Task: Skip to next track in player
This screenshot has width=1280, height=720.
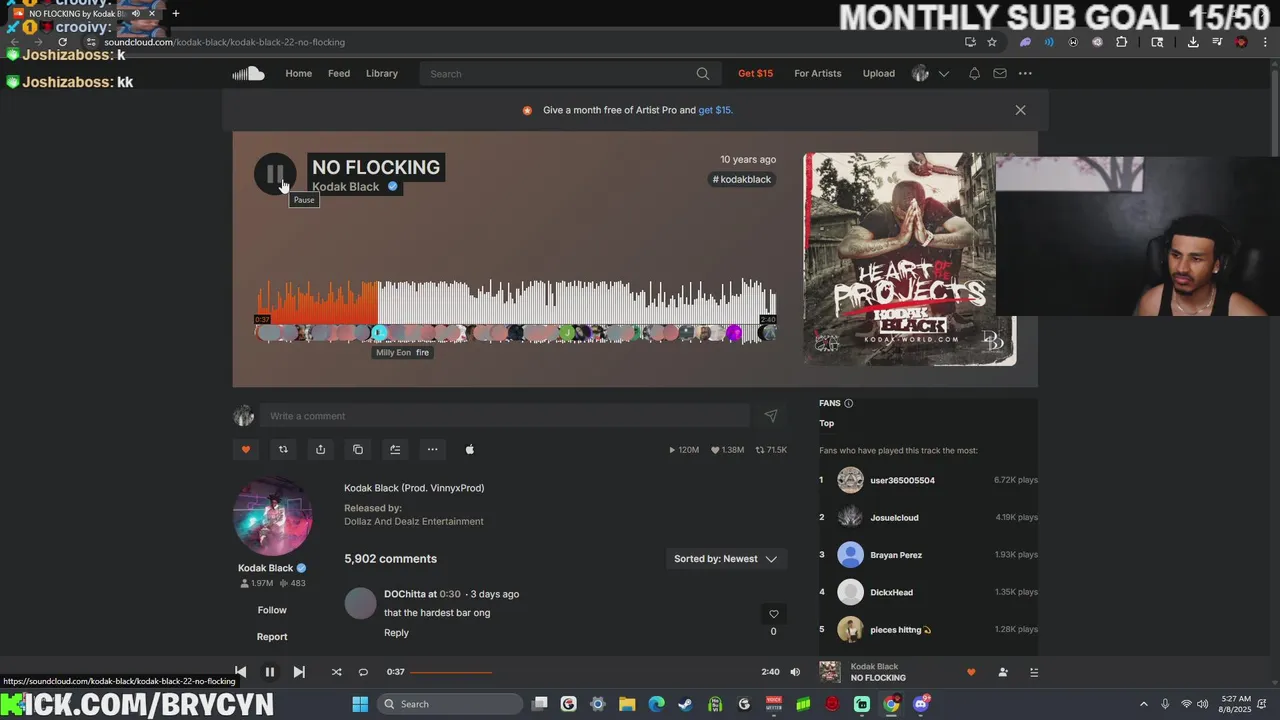Action: (298, 672)
